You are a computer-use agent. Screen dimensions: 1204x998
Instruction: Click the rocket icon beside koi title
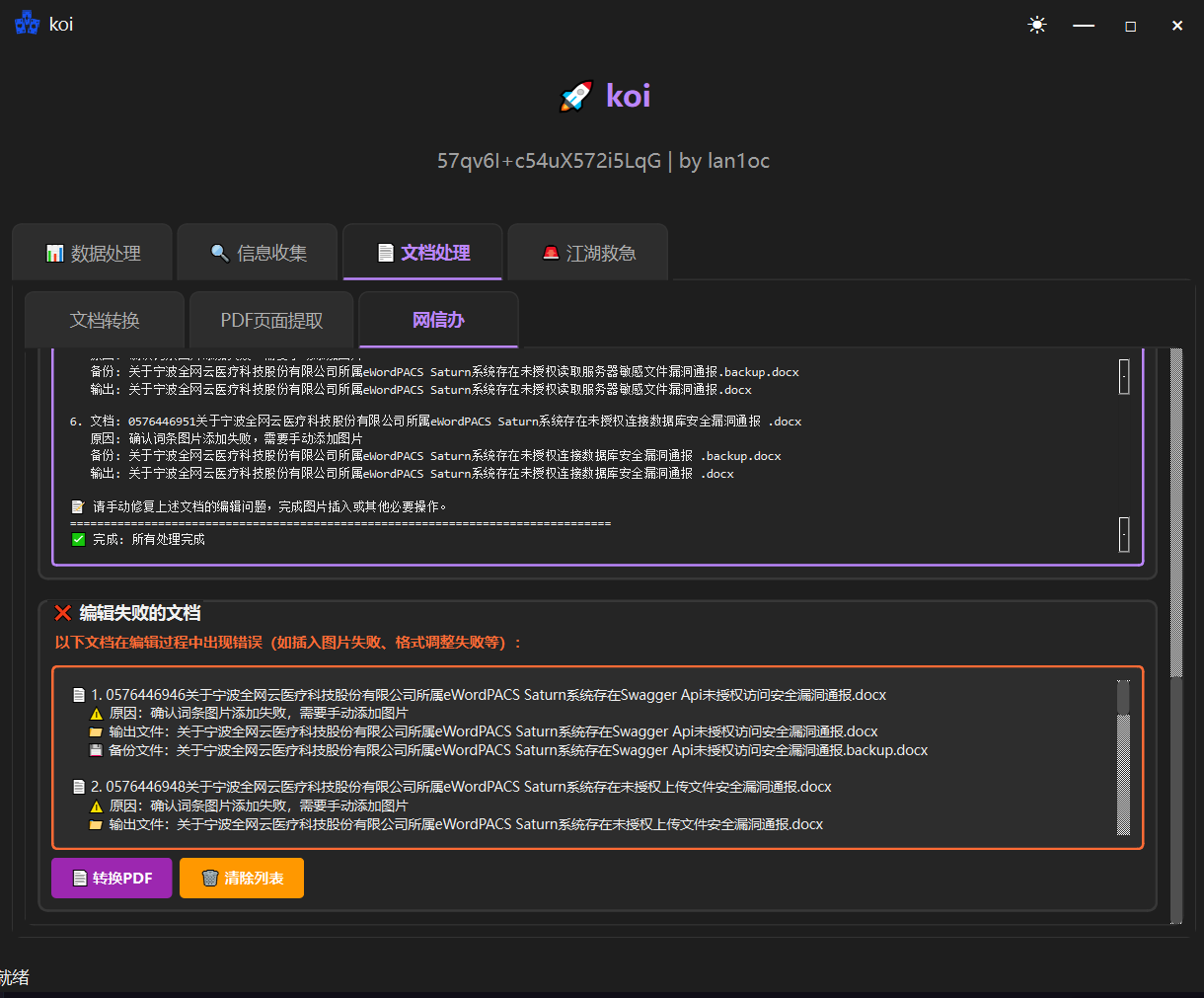coord(576,96)
